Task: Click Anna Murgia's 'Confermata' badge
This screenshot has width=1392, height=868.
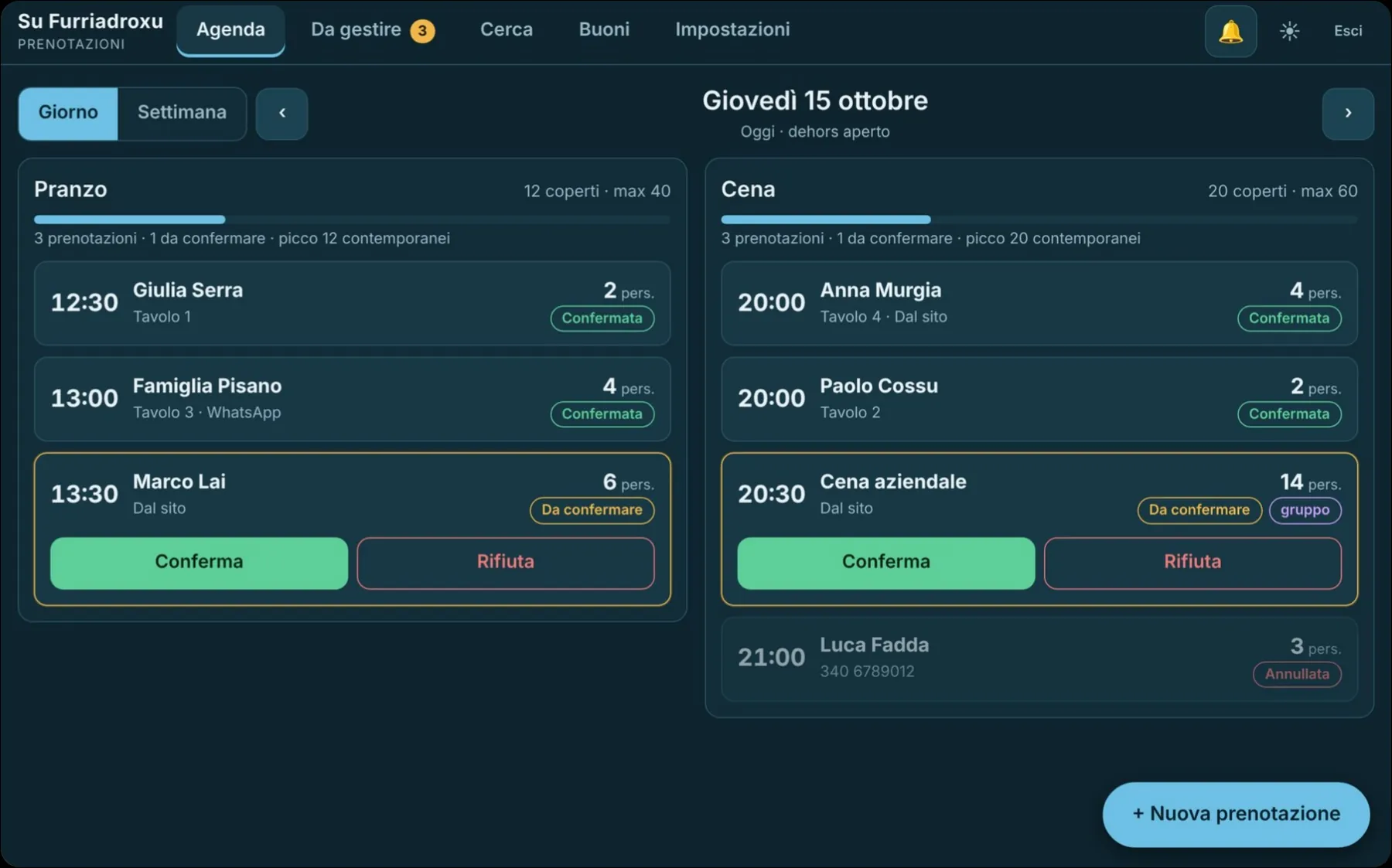Action: point(1289,318)
